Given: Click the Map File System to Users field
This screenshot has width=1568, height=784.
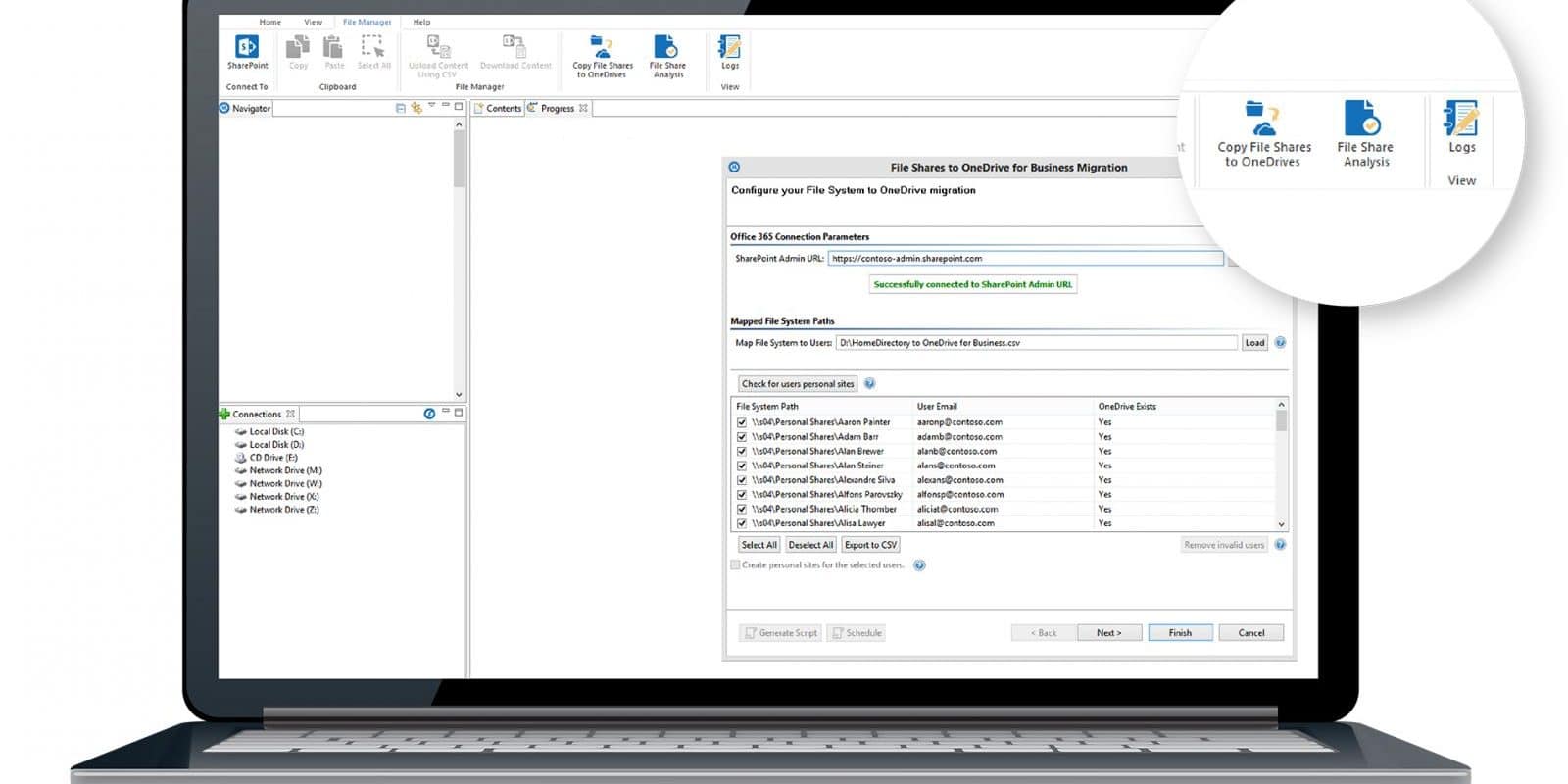Looking at the screenshot, I should coord(1037,343).
